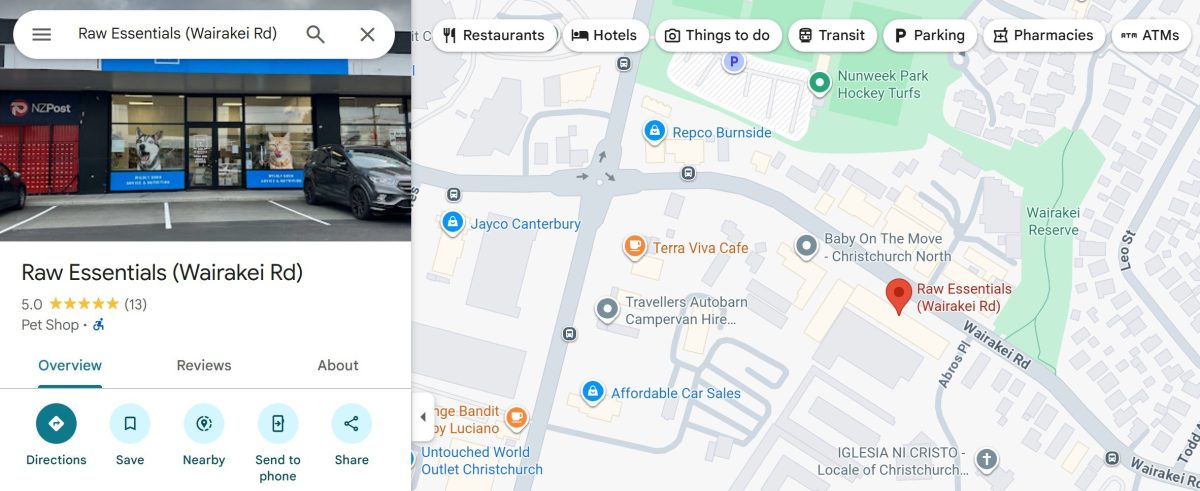The image size is (1200, 491).
Task: Get Directions to Raw Essentials
Action: (x=56, y=423)
